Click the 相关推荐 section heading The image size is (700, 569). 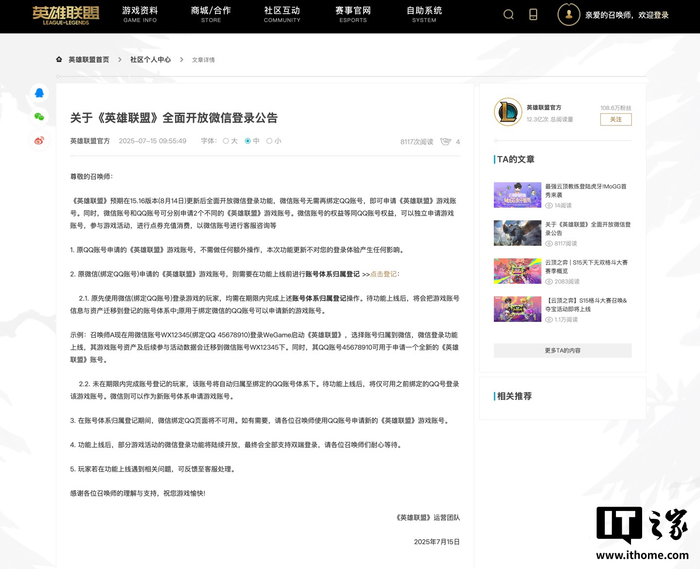coord(514,396)
